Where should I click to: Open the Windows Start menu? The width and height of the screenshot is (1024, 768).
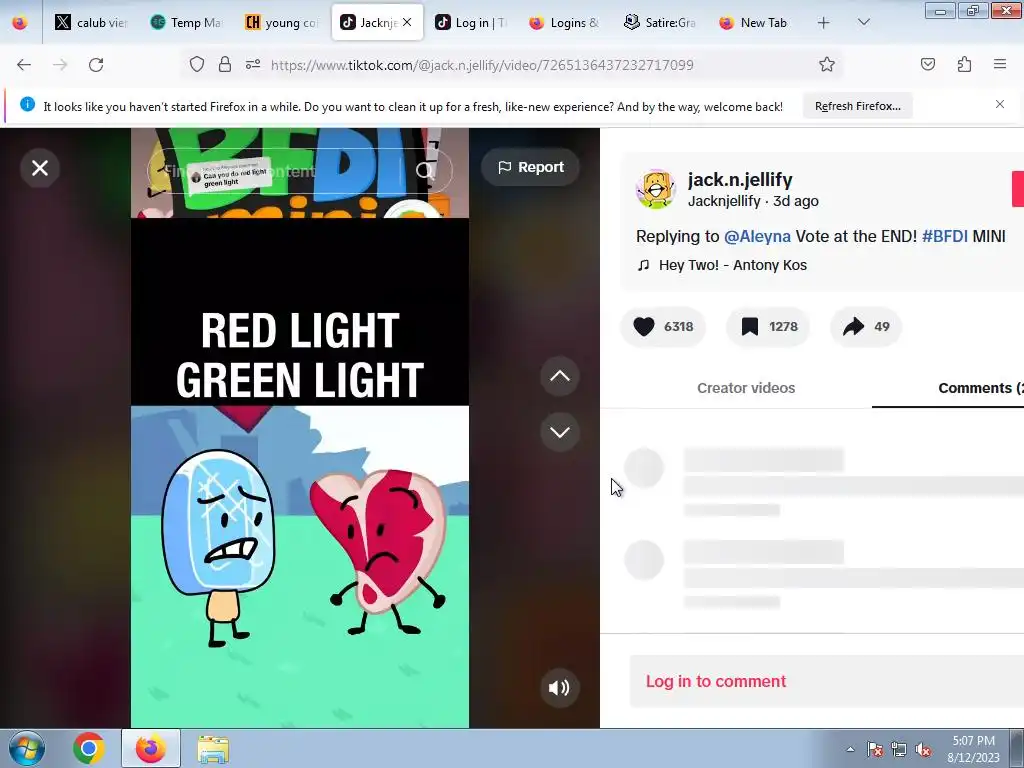(x=27, y=749)
